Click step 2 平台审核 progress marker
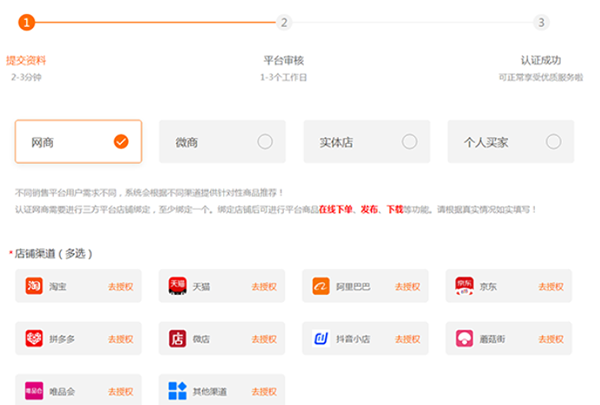The height and width of the screenshot is (405, 600). 284,21
